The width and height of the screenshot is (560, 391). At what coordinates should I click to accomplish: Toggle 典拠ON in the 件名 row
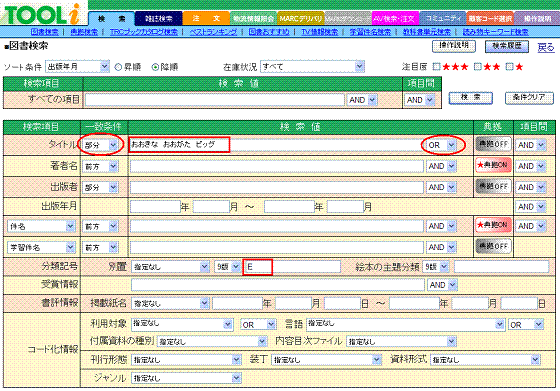click(x=493, y=225)
